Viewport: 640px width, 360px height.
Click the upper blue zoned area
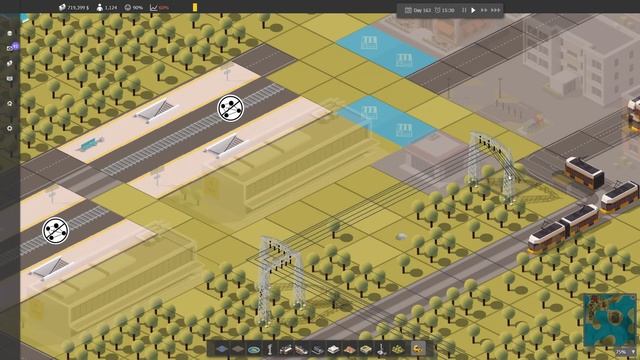387,51
